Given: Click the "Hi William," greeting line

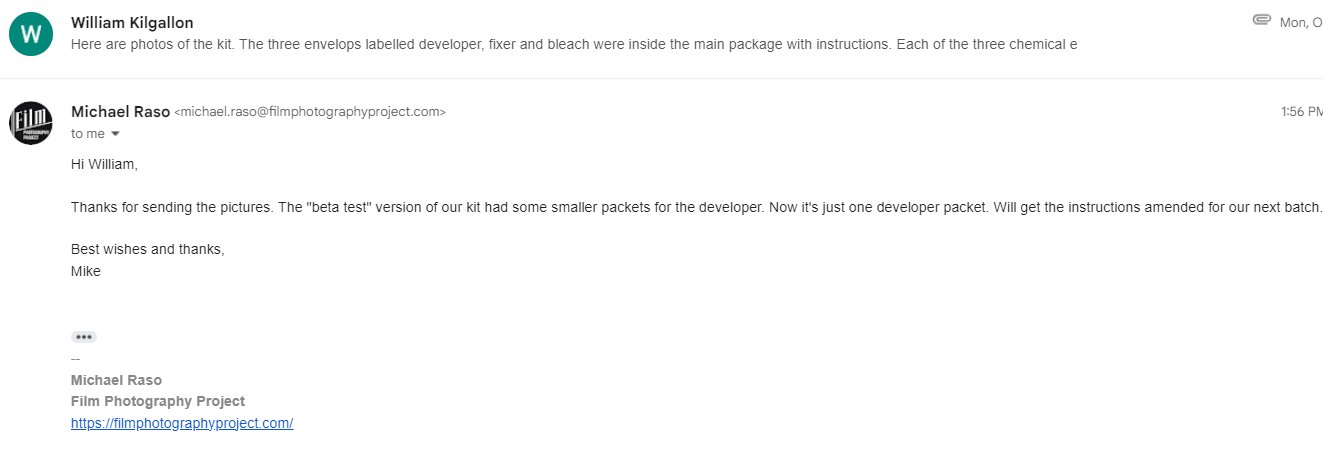Looking at the screenshot, I should 104,164.
